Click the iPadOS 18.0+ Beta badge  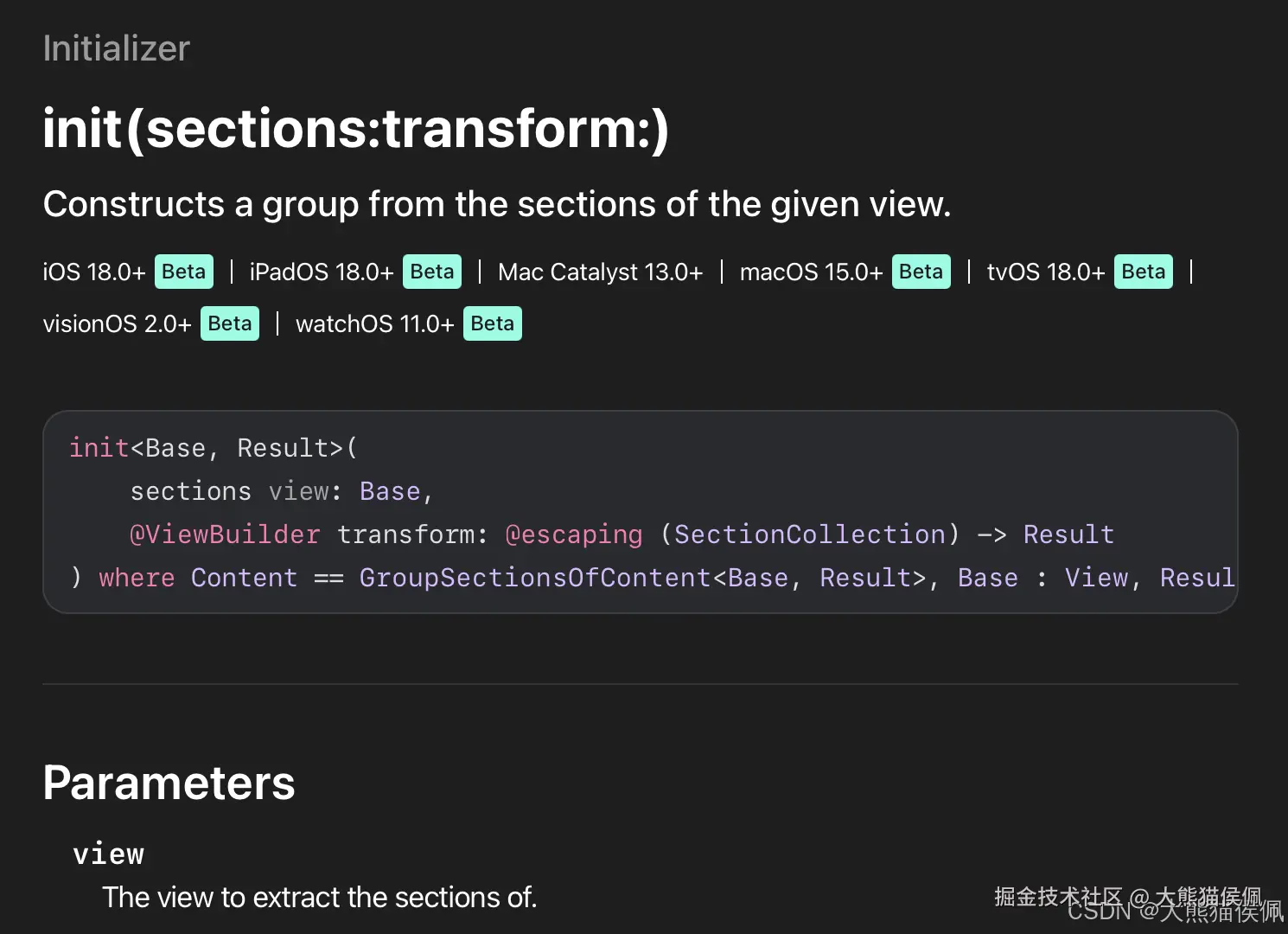click(x=432, y=272)
